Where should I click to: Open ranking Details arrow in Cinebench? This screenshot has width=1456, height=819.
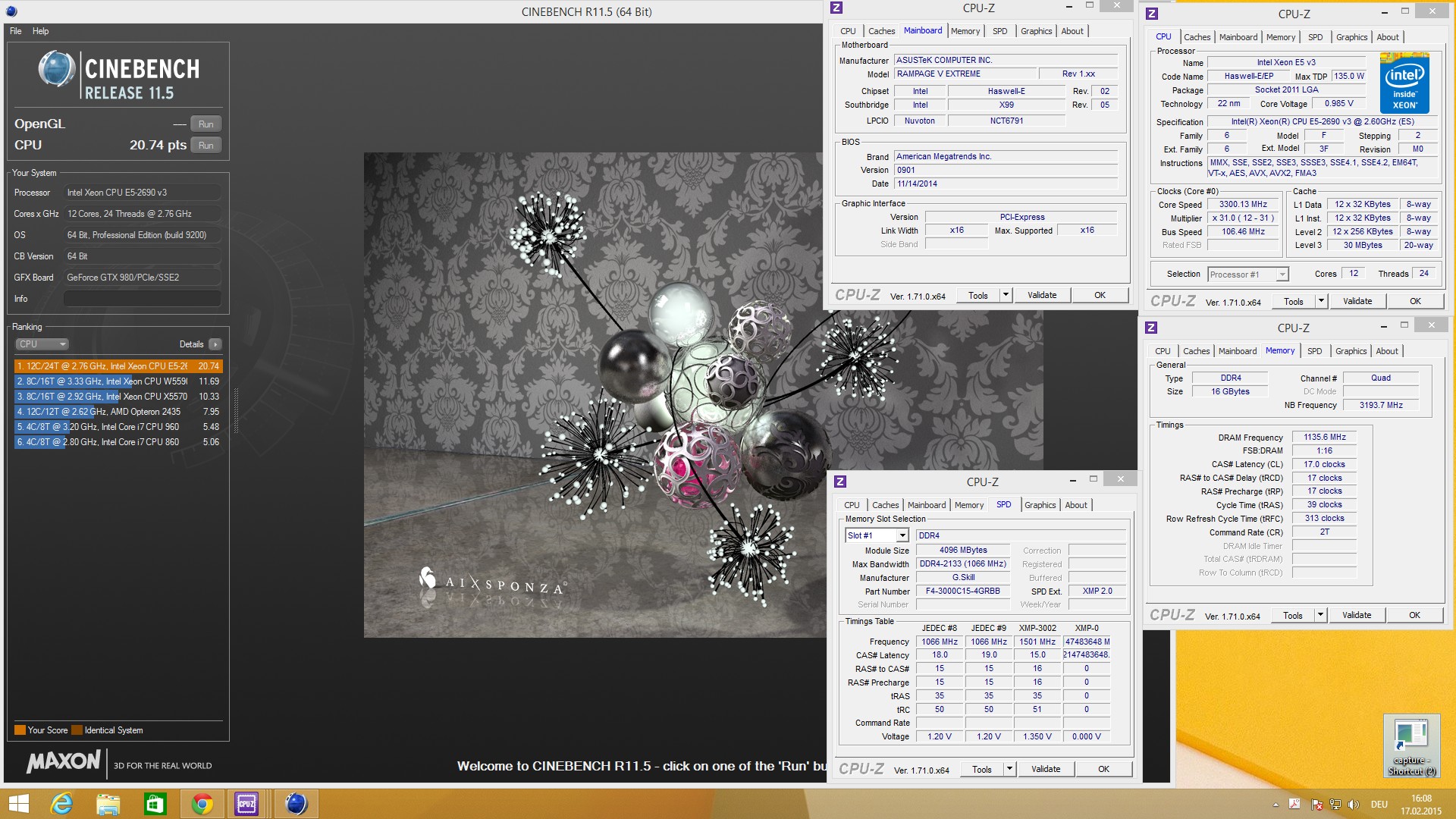coord(215,344)
